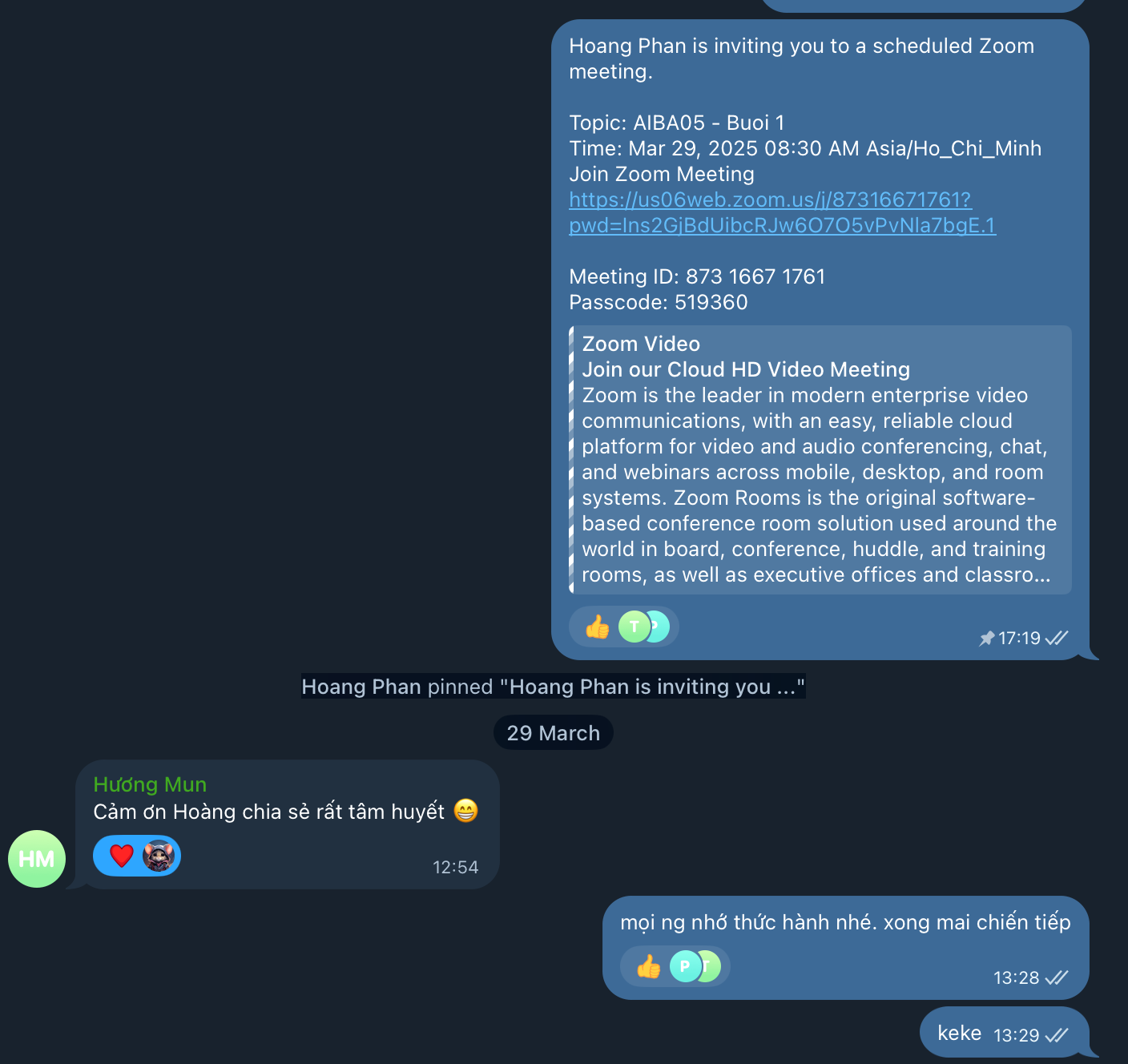Image resolution: width=1128 pixels, height=1064 pixels.
Task: Open Zoom Video link preview card
Action: pyautogui.click(x=820, y=460)
